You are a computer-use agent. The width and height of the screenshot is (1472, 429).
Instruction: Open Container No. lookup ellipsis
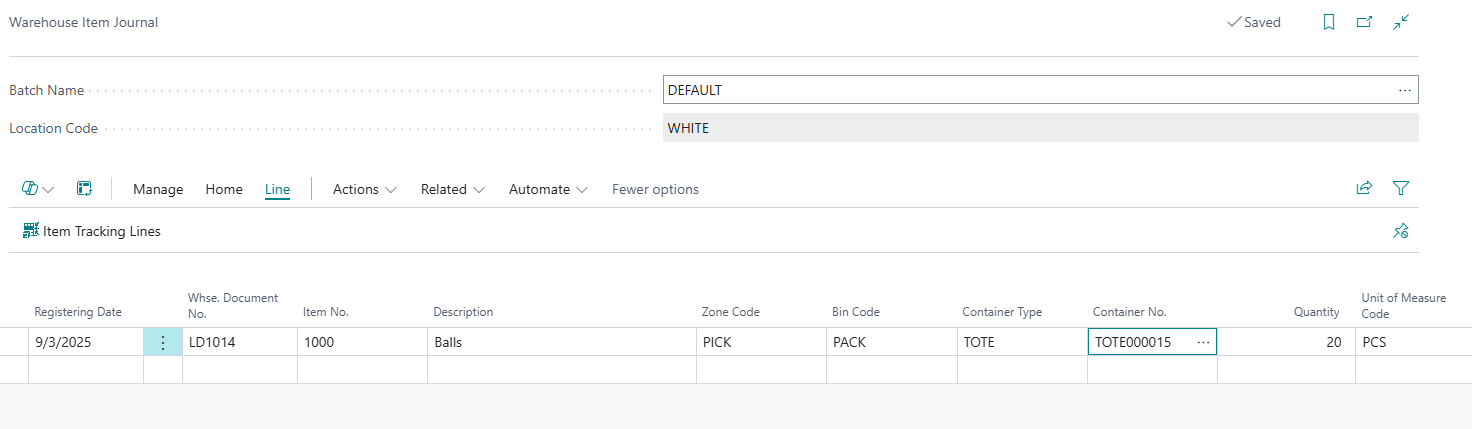point(1203,342)
